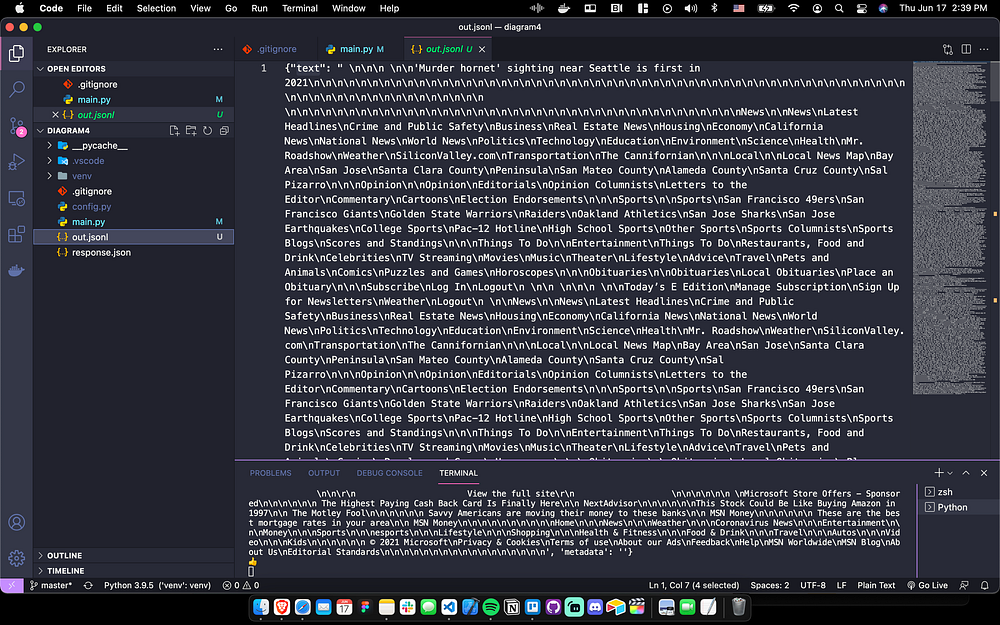The image size is (1000, 625).
Task: Open notifications bell in status bar
Action: (985, 585)
